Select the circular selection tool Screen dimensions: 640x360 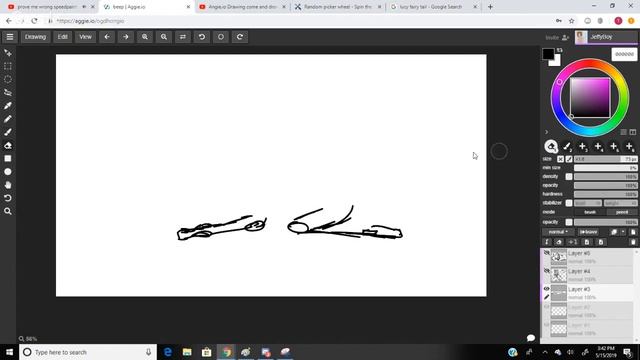click(x=8, y=79)
